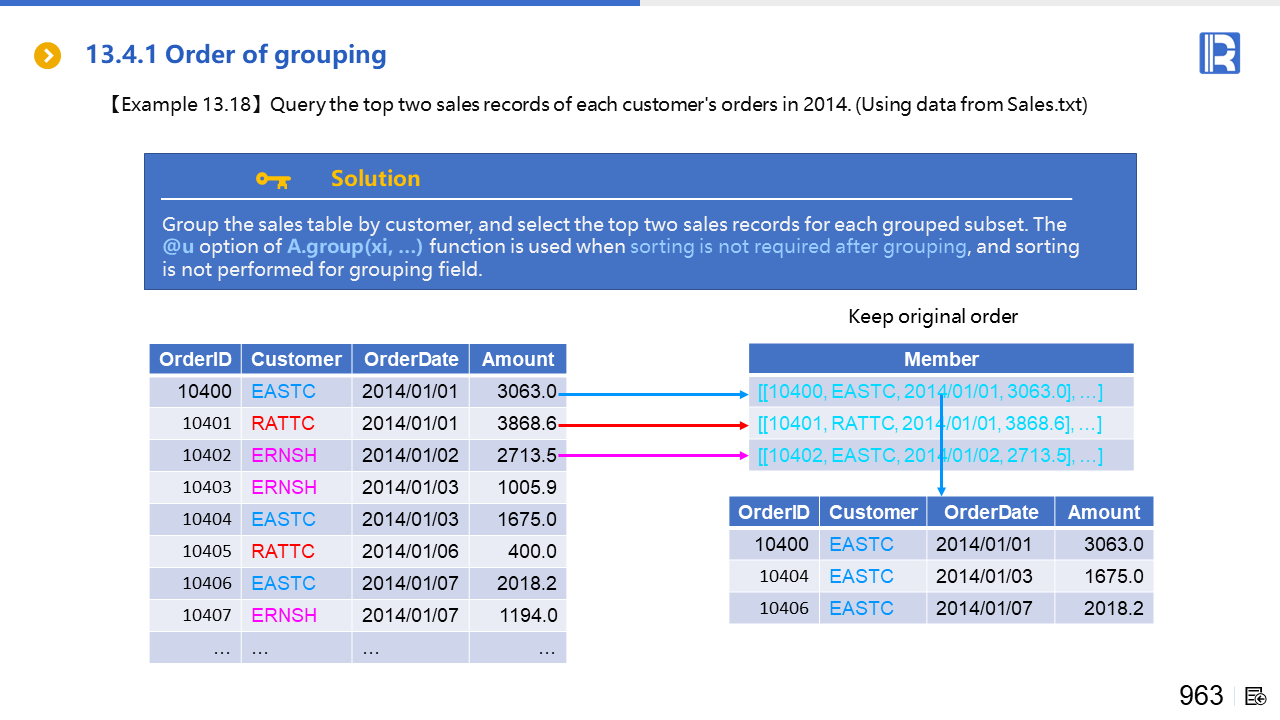Click the blue R logo icon
This screenshot has width=1280, height=720.
1219,53
